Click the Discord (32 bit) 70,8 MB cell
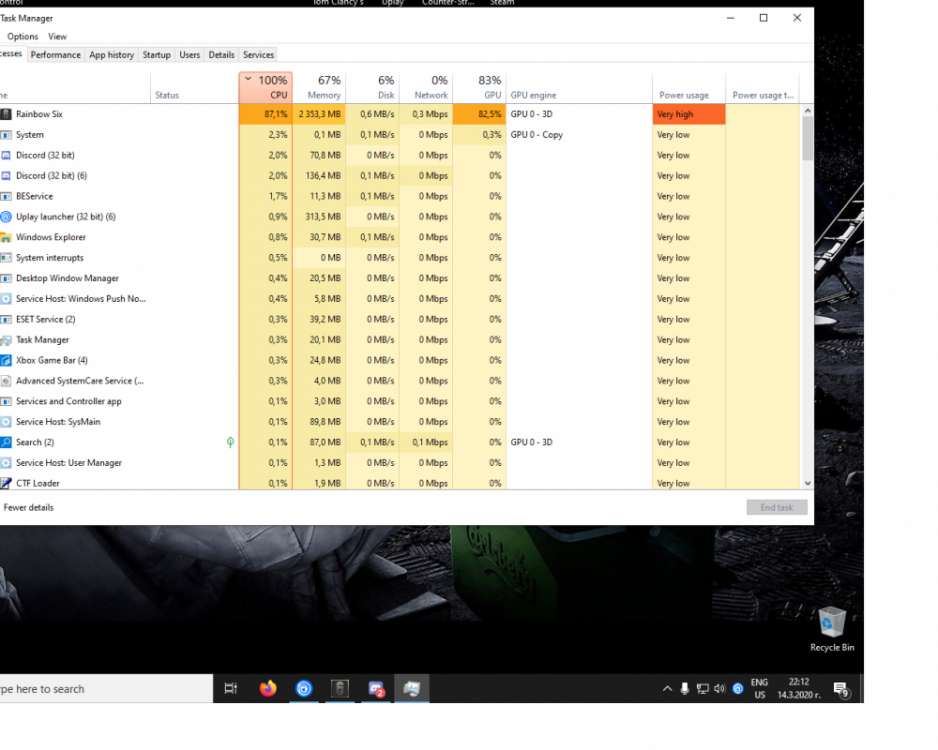 tap(319, 155)
